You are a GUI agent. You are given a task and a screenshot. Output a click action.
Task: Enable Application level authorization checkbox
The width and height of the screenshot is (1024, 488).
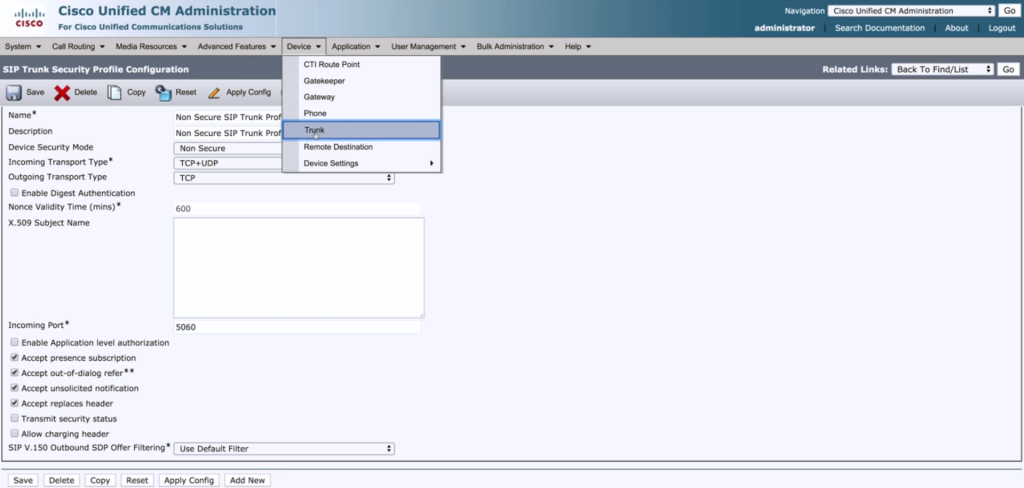coord(14,342)
